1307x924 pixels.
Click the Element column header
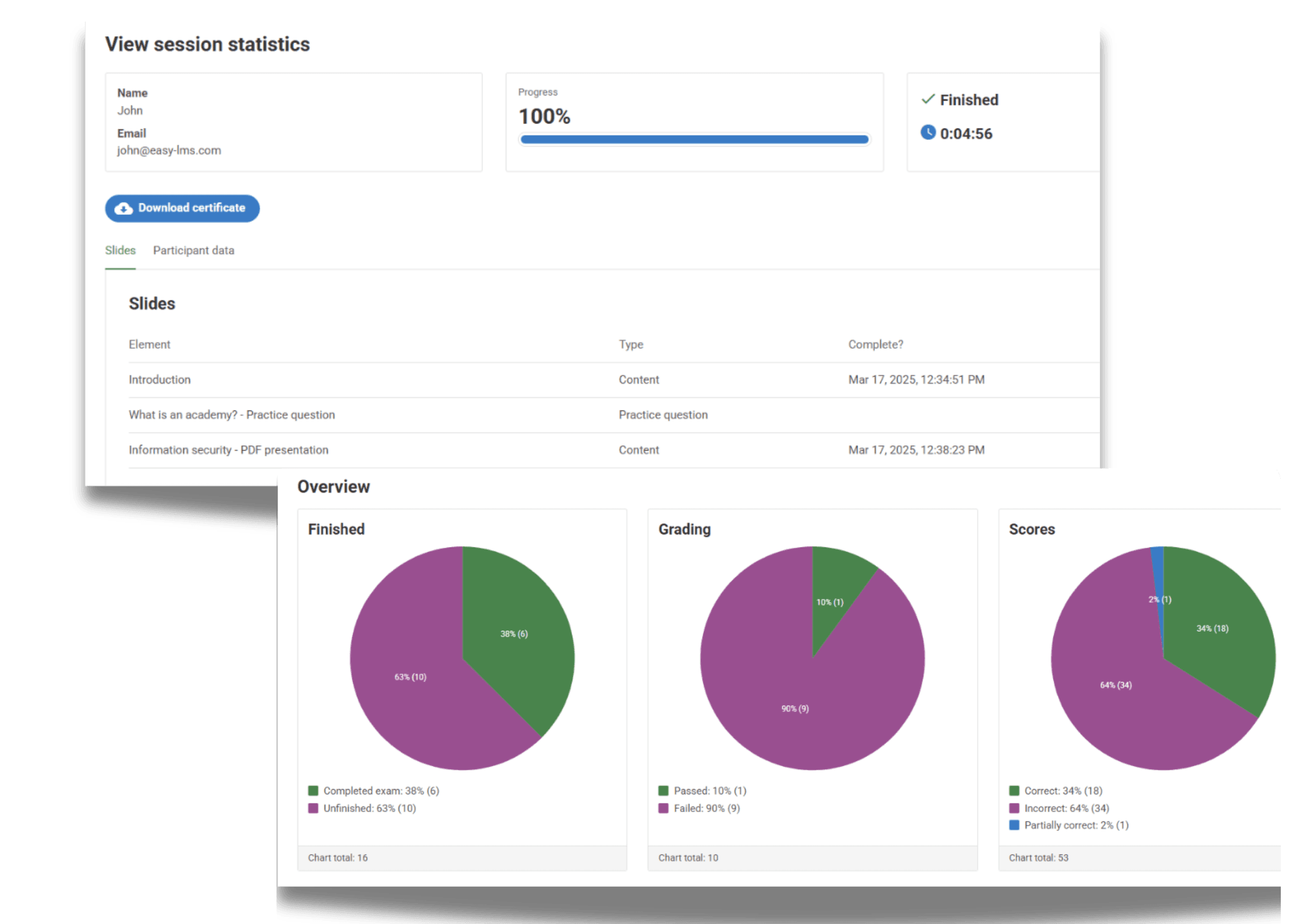point(150,344)
